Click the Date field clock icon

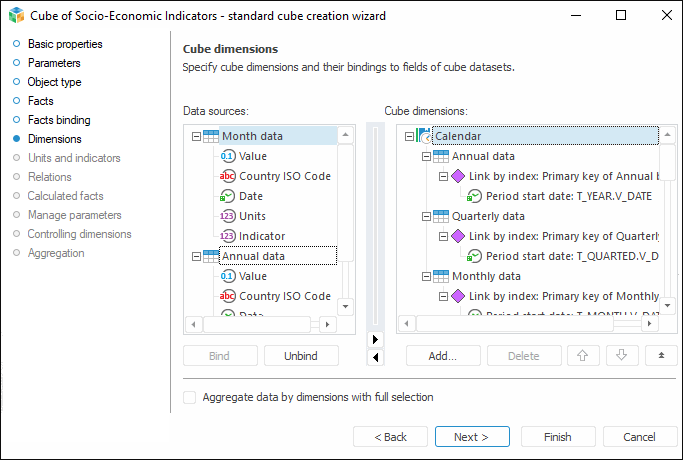[x=227, y=196]
